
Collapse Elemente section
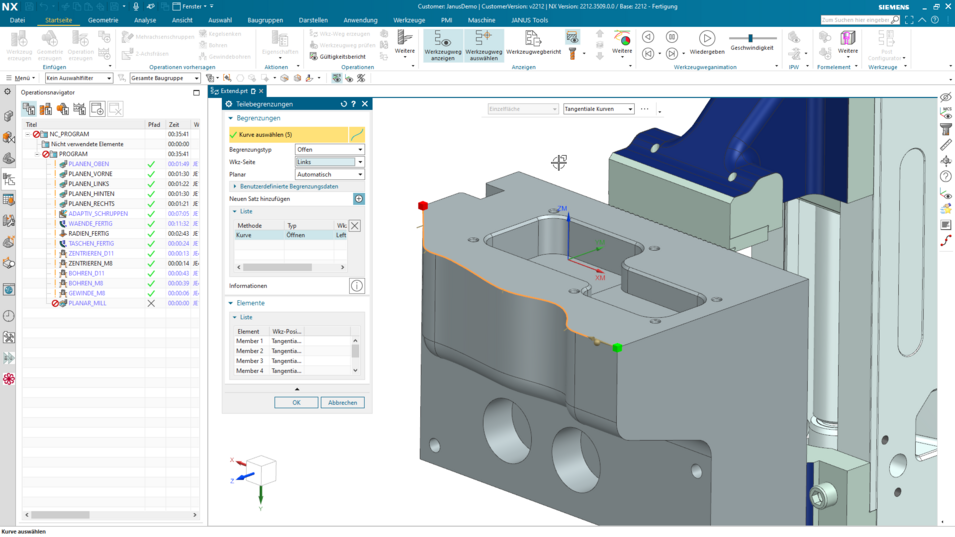pyautogui.click(x=231, y=303)
